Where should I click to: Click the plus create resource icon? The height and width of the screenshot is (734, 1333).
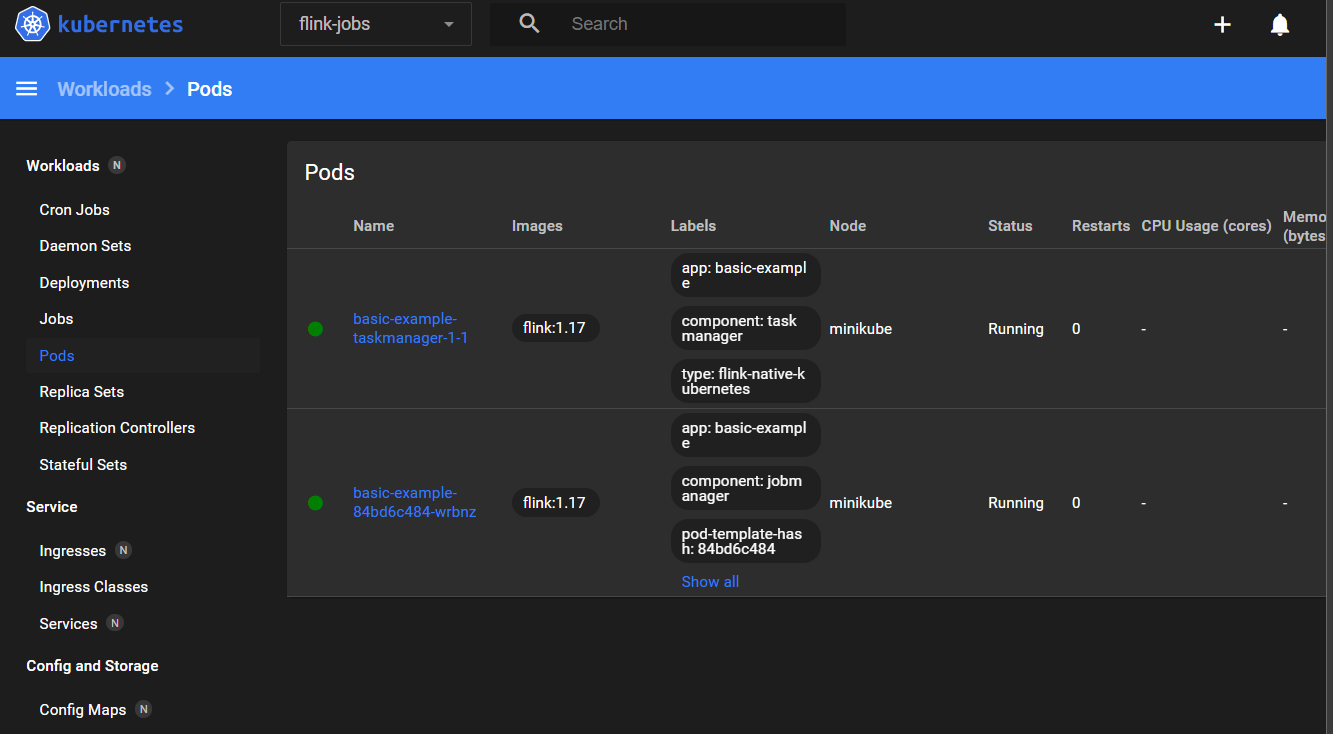1222,25
